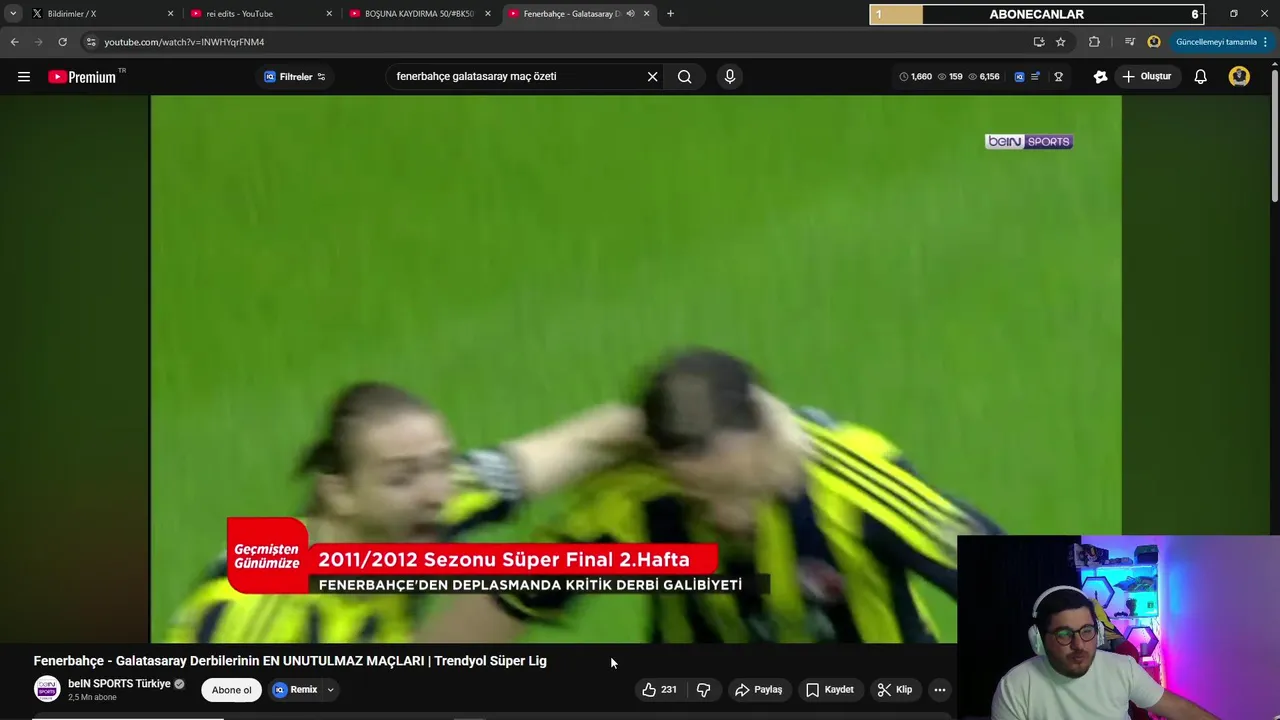
Task: Open the list icon in stats bar
Action: click(x=1035, y=77)
